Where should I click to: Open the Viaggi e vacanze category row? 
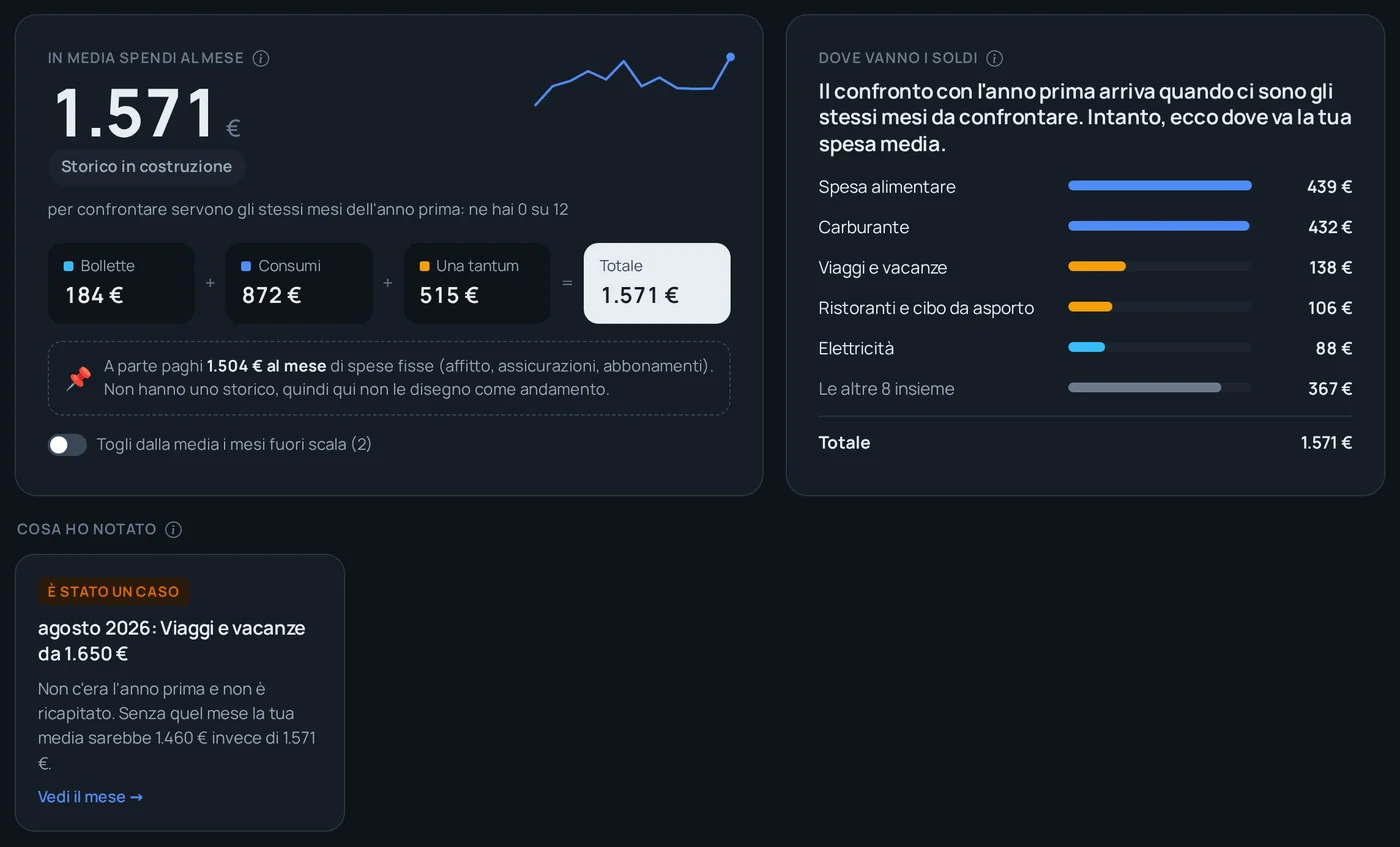point(1085,267)
